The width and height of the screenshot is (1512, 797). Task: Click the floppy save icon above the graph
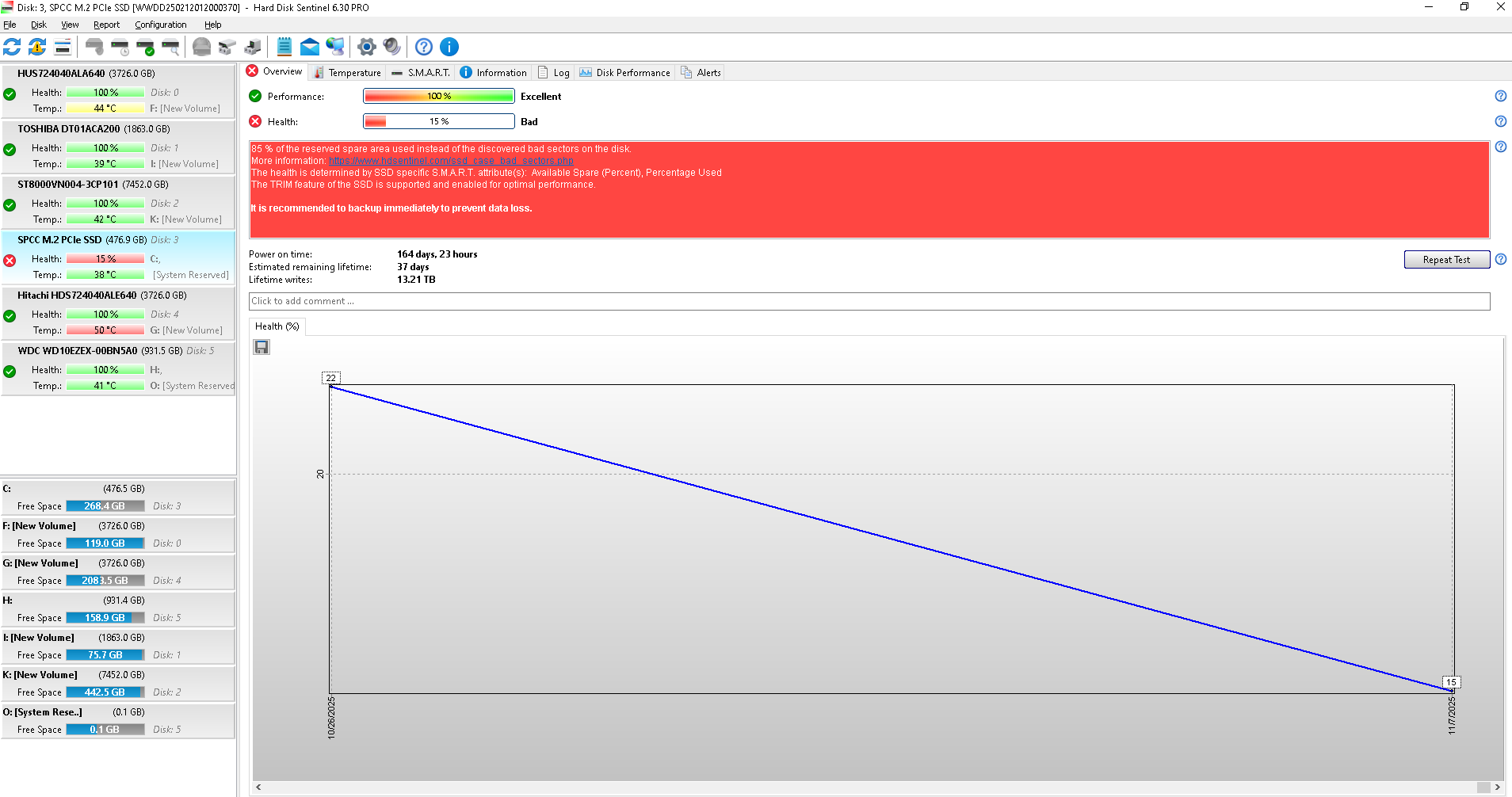coord(262,347)
